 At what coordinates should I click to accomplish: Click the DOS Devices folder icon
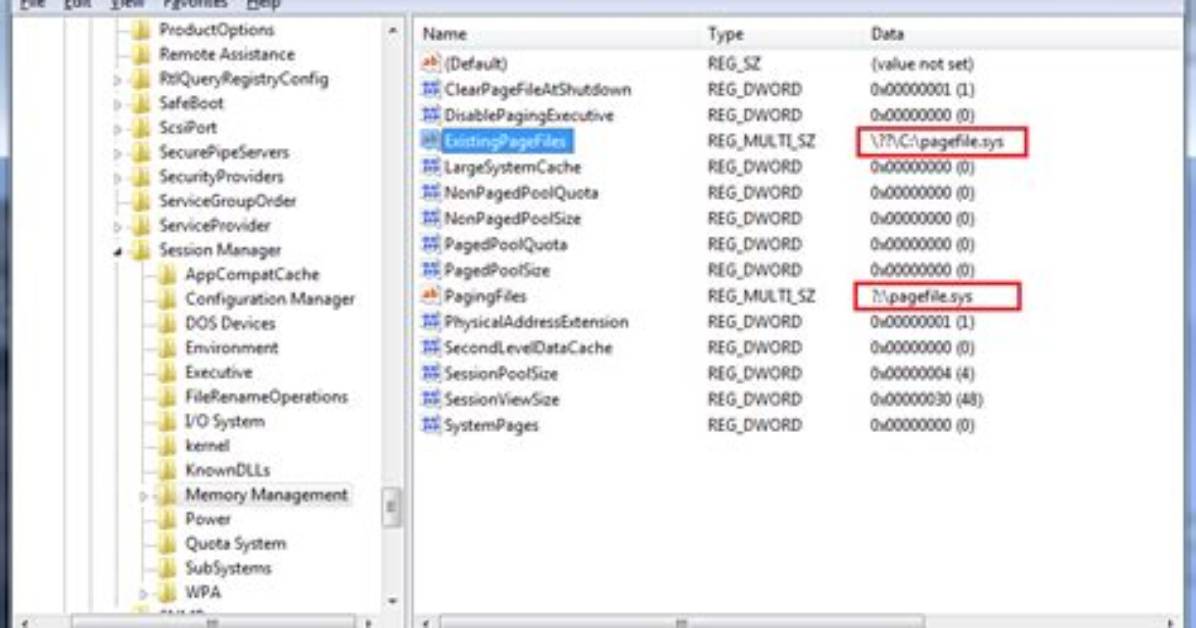pyautogui.click(x=167, y=323)
